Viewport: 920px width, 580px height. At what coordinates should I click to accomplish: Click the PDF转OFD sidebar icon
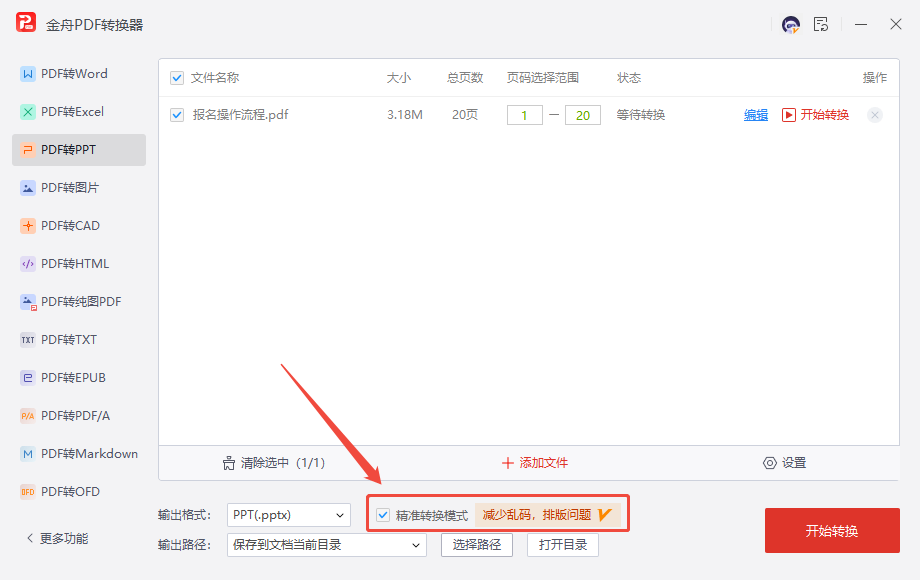(x=28, y=492)
